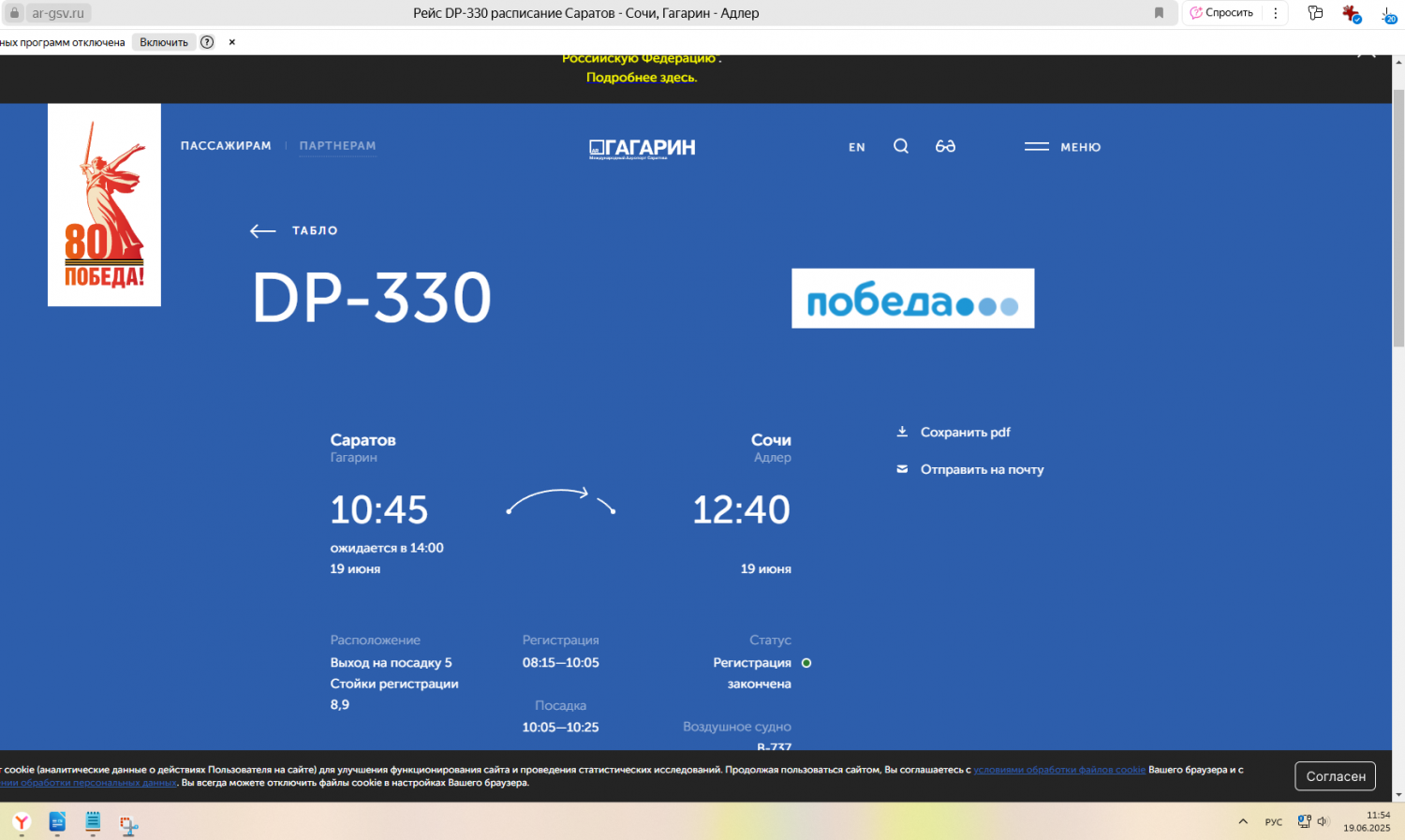Image resolution: width=1405 pixels, height=840 pixels.
Task: Click the volume speaker tray icon
Action: point(1324,821)
